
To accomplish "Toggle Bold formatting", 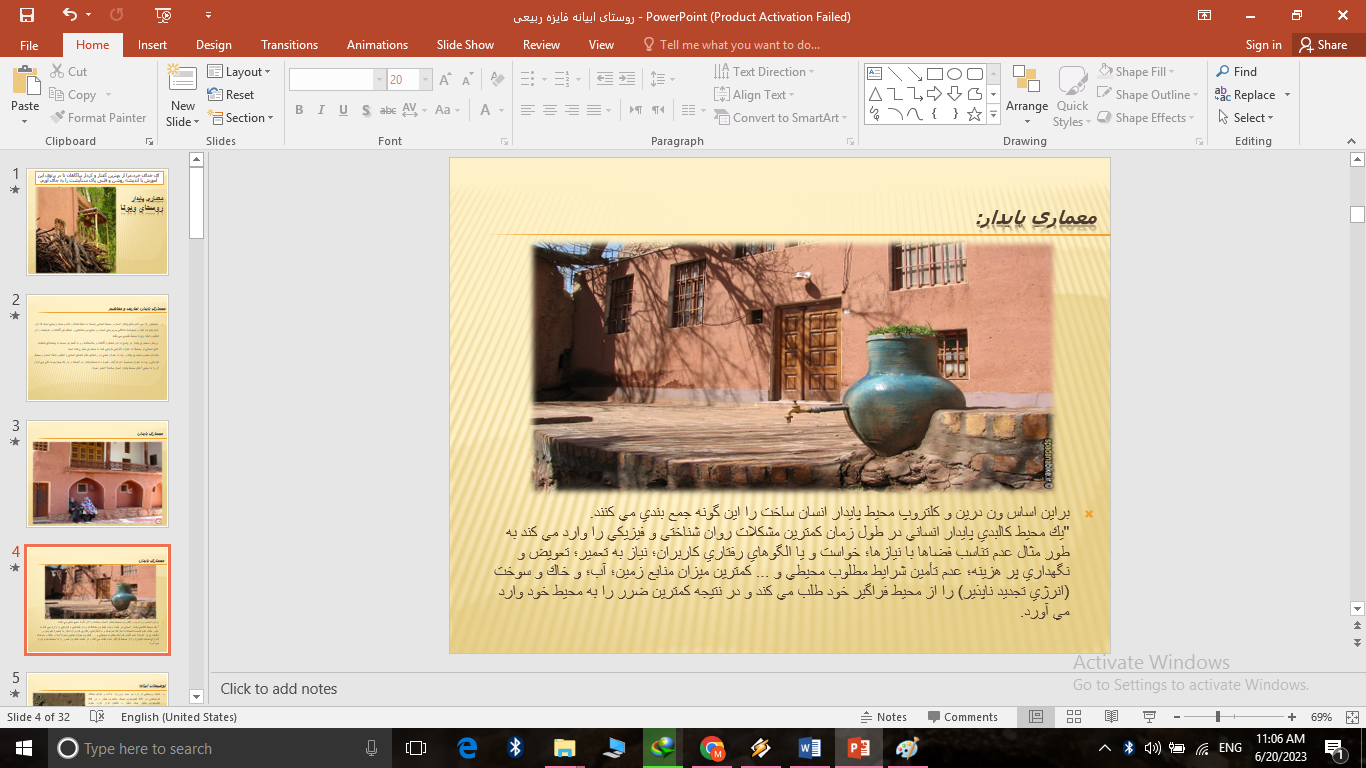I will (x=299, y=110).
